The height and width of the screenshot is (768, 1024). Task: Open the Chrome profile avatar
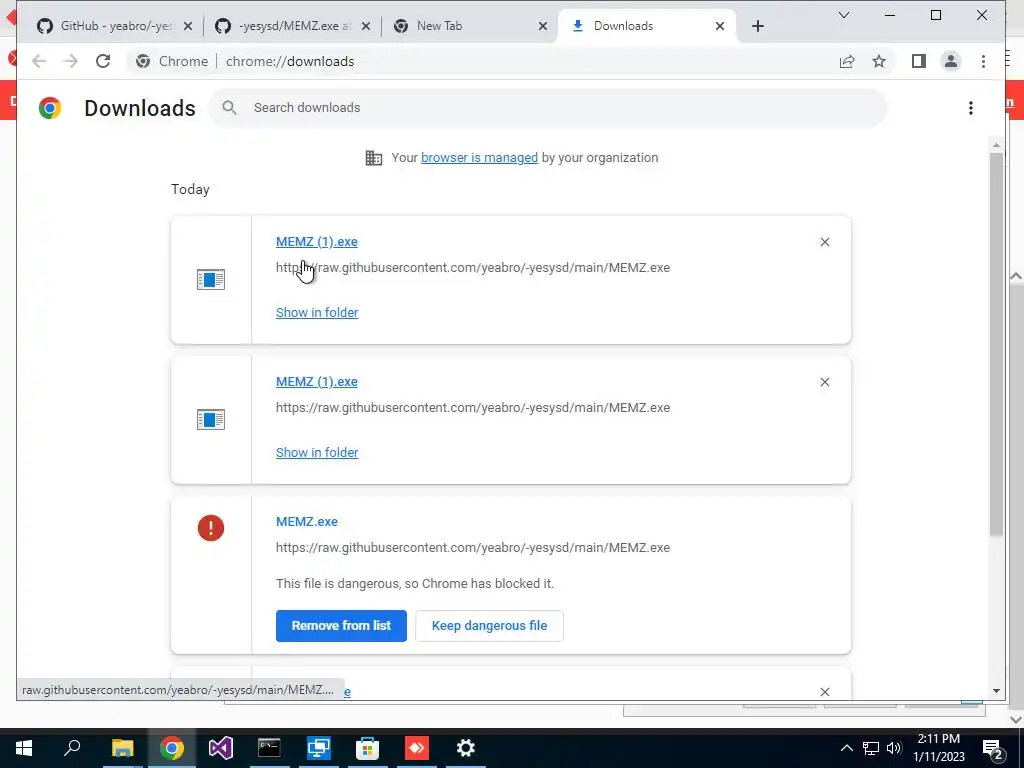point(951,61)
